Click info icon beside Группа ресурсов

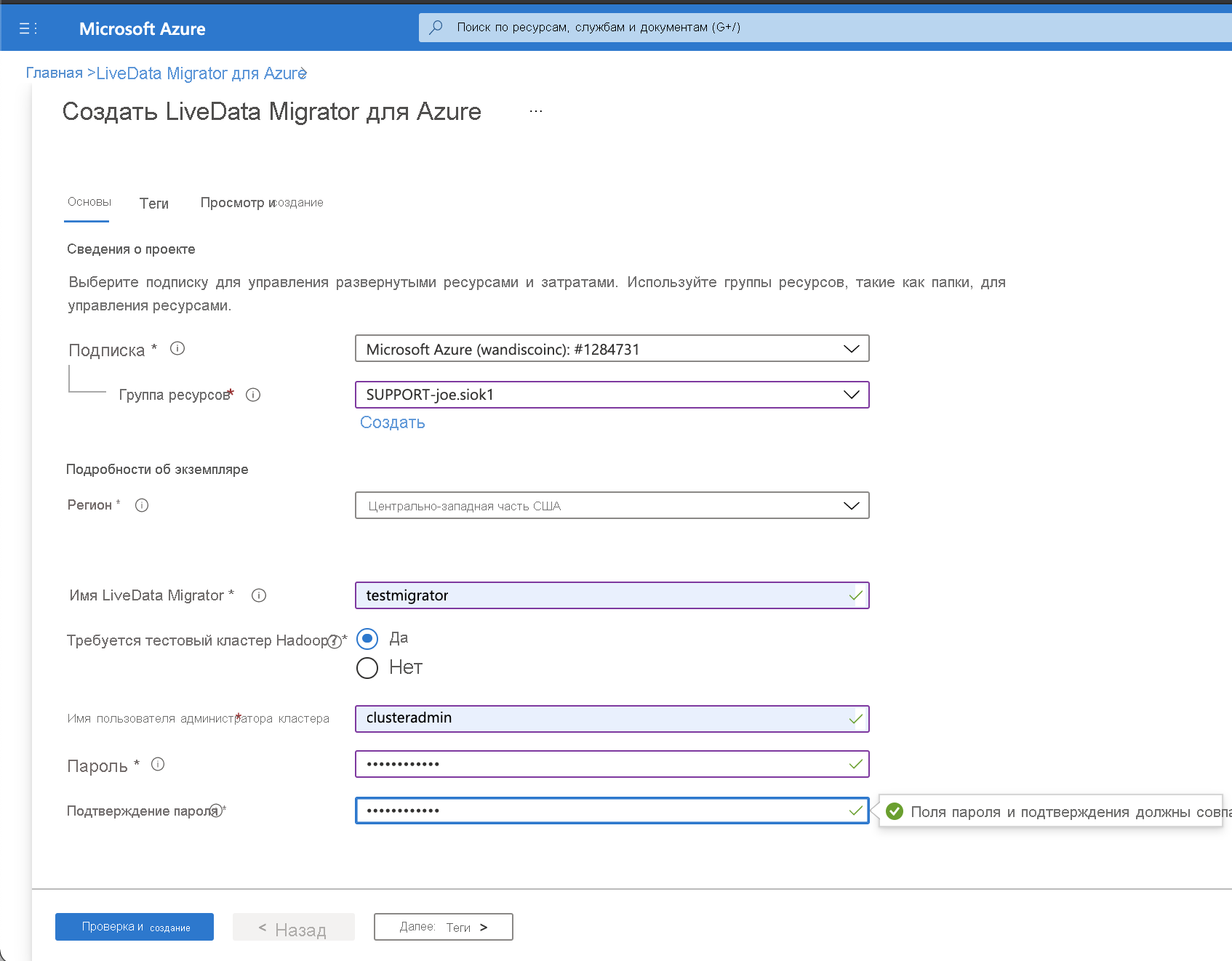coord(253,395)
